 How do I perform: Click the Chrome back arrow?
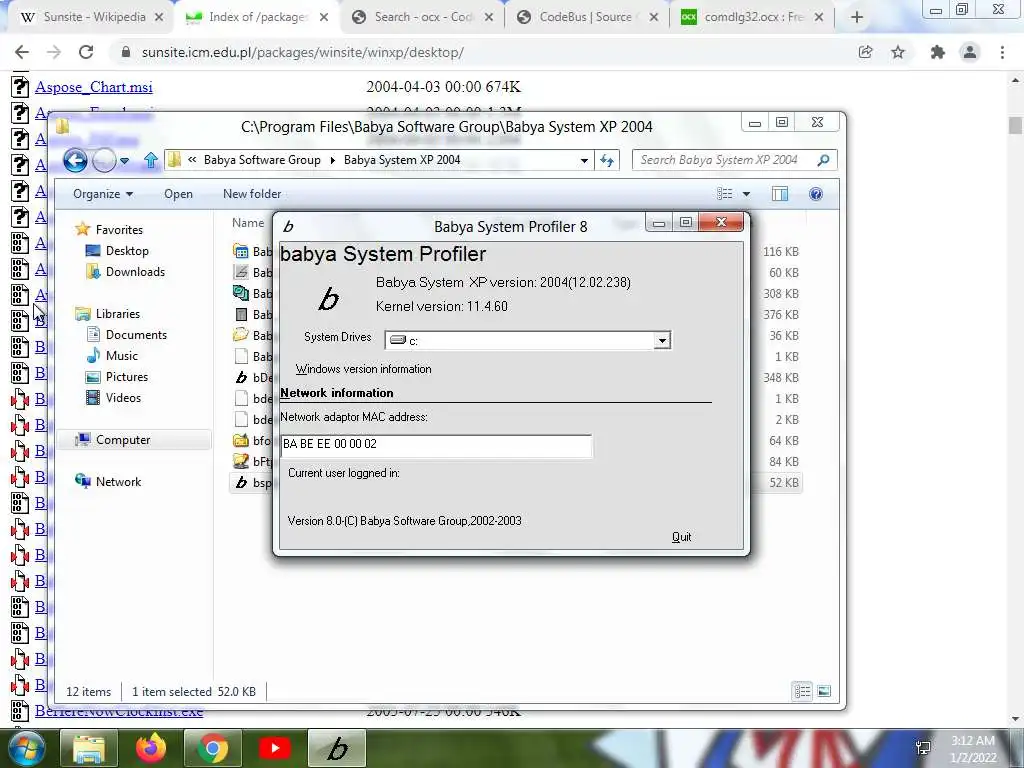22,52
